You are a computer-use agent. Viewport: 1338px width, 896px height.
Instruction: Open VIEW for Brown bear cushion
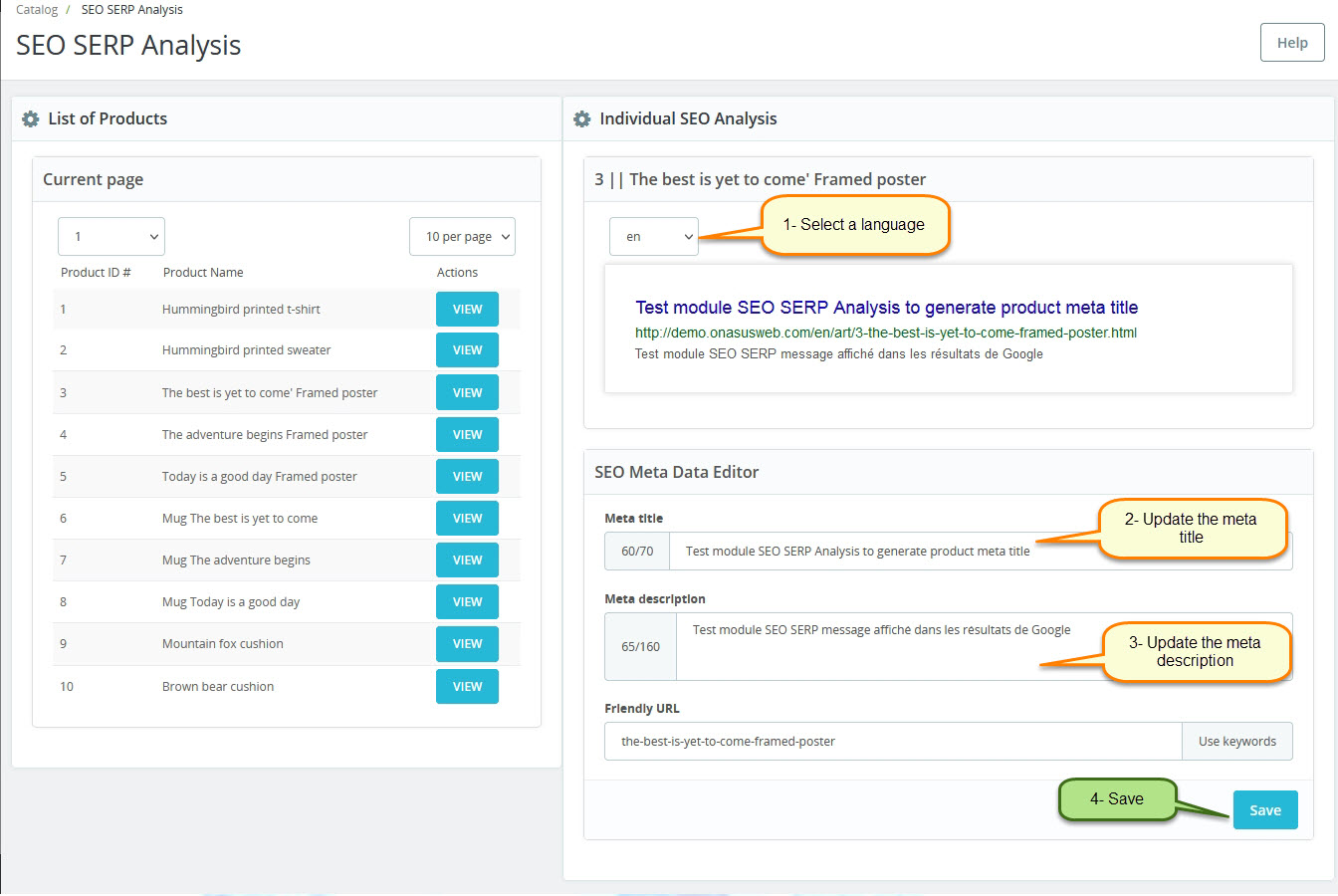tap(467, 687)
